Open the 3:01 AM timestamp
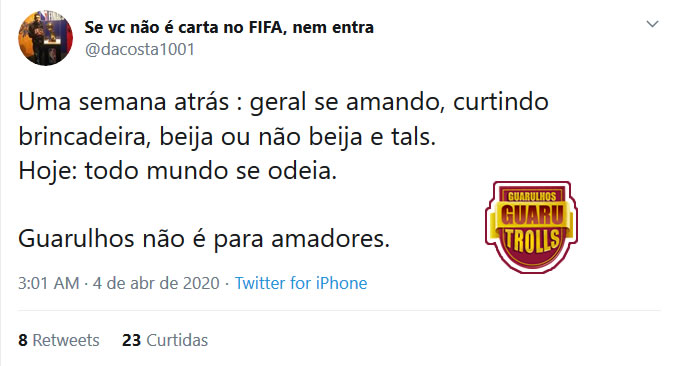 (49, 283)
